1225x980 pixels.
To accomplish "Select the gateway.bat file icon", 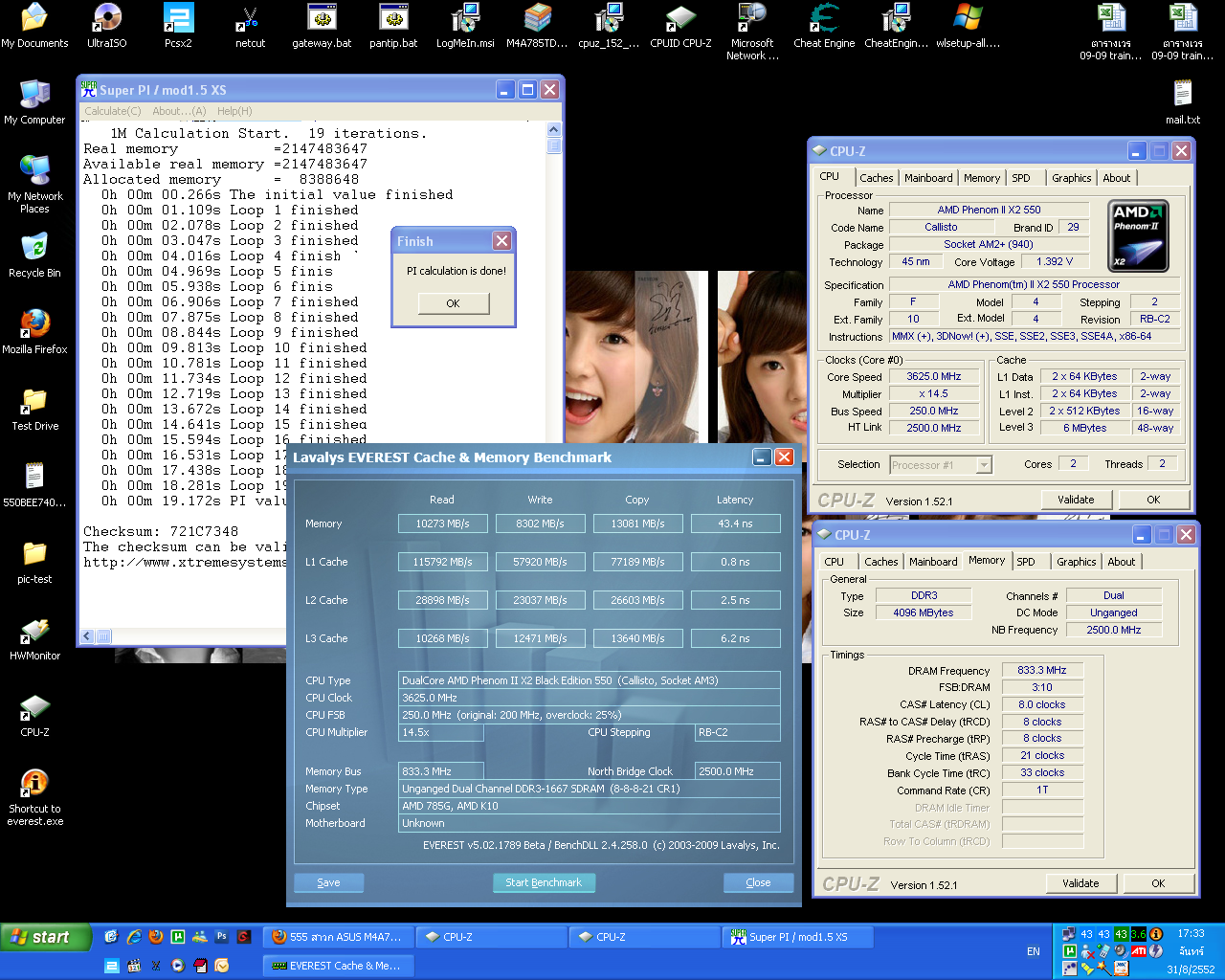I will [x=322, y=26].
